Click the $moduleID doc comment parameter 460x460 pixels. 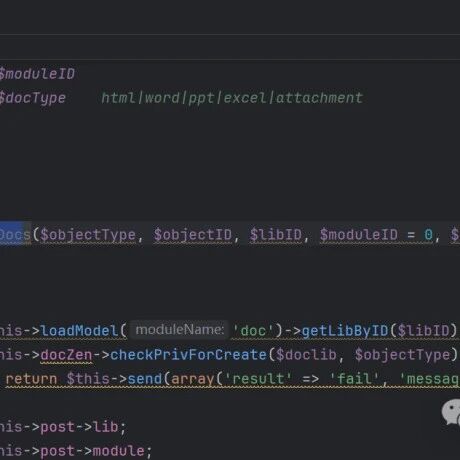pos(37,74)
